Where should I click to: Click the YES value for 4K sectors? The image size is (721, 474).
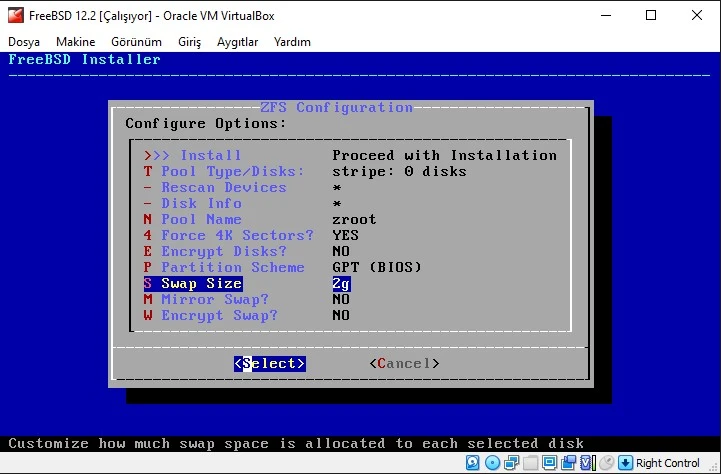point(345,235)
